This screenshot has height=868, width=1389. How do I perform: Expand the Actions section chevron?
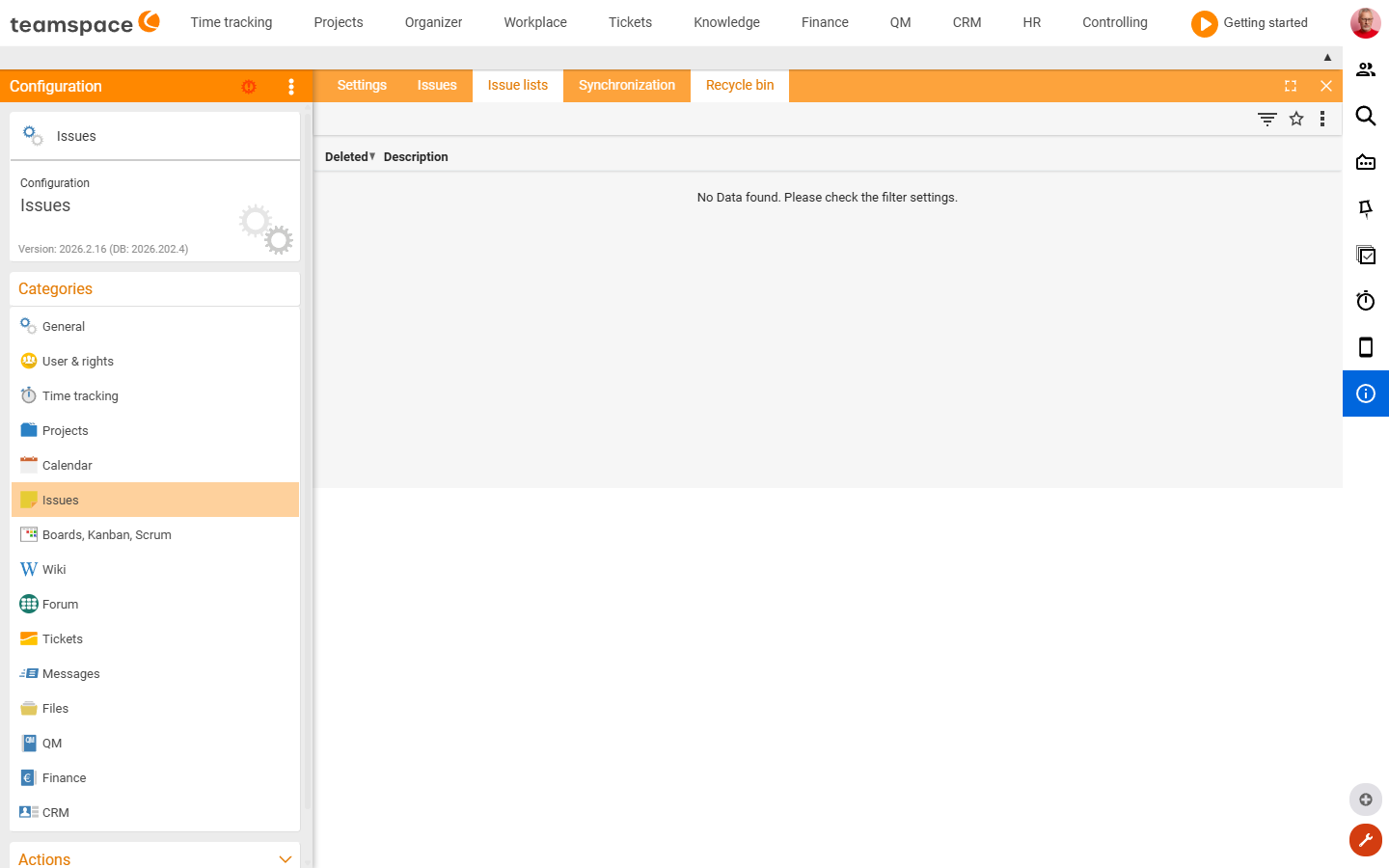coord(285,859)
